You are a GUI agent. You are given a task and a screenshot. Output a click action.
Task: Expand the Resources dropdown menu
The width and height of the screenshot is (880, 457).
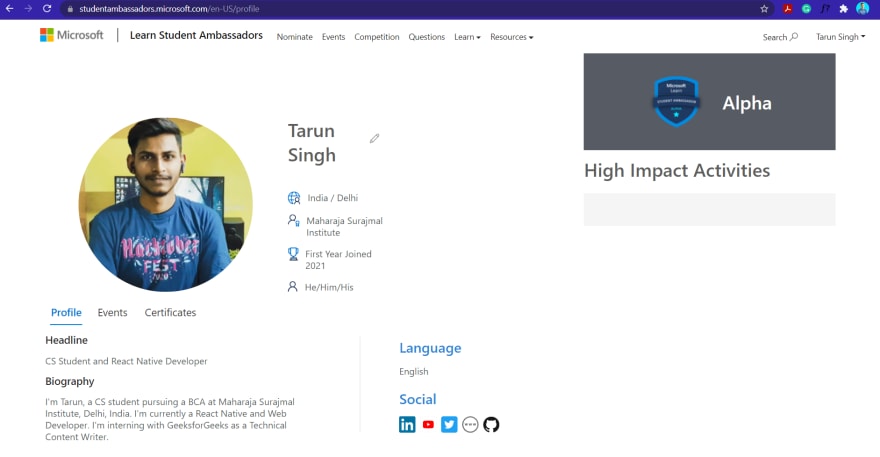pos(511,36)
